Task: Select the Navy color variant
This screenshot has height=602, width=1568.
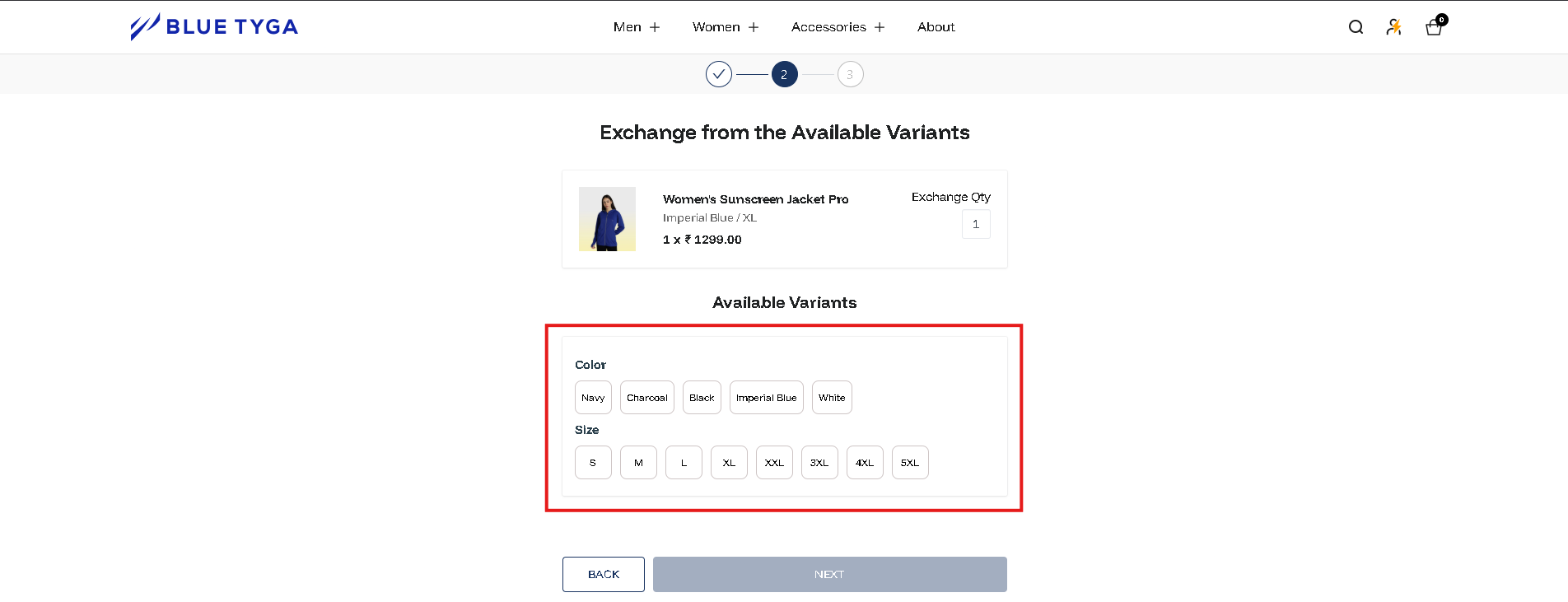Action: 593,398
